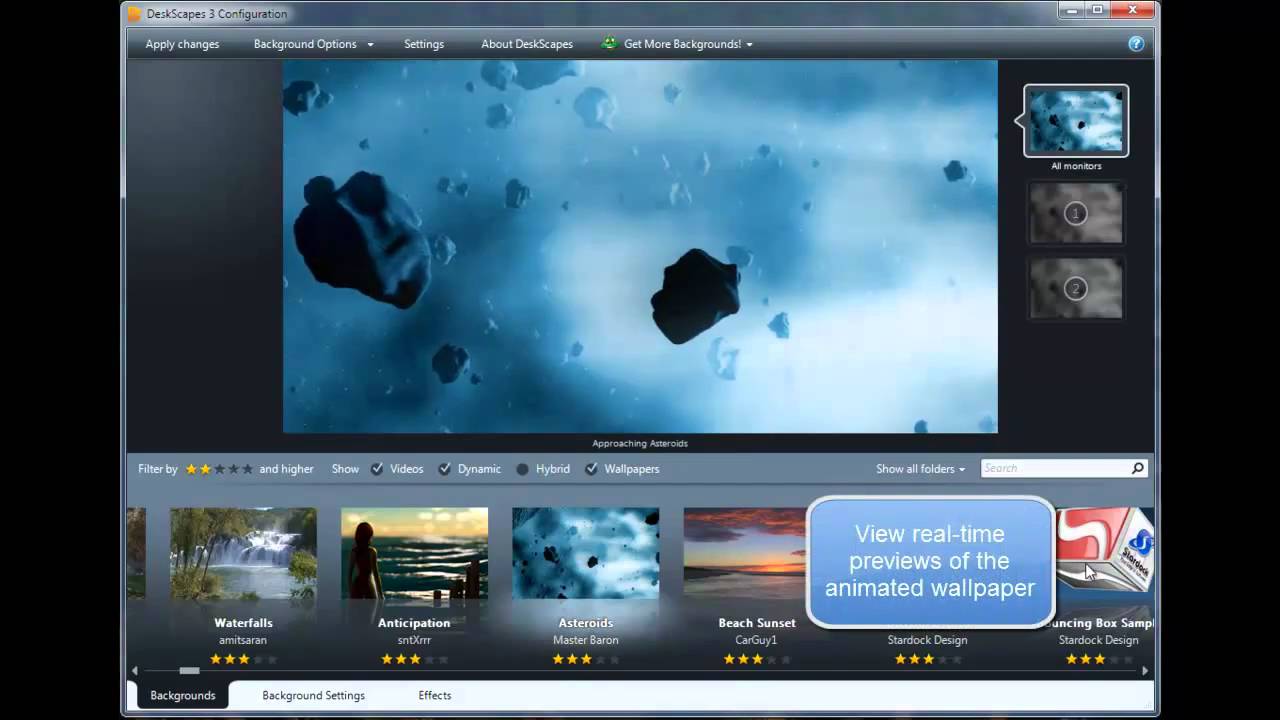This screenshot has height=720, width=1280.
Task: Enable the Hybrid checkbox
Action: [523, 468]
